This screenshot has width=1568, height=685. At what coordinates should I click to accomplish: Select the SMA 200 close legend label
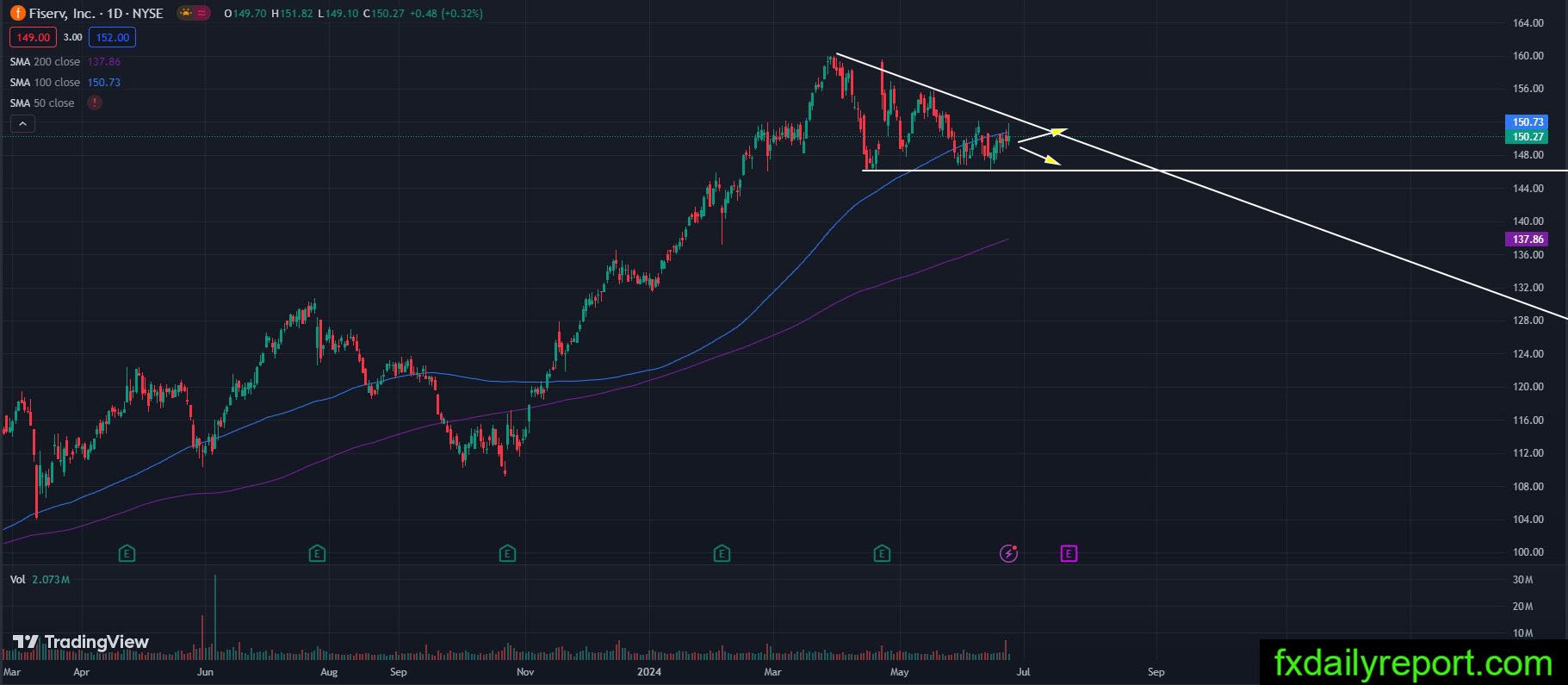(x=45, y=62)
